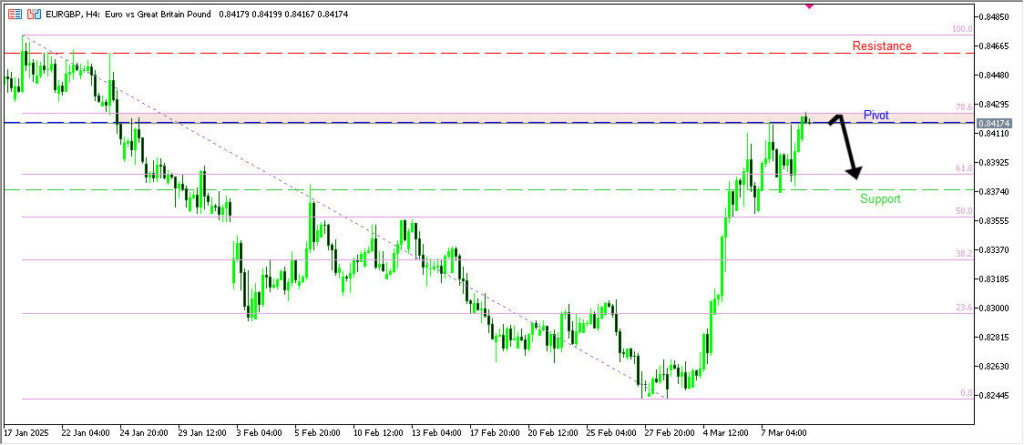Select the black downward forecast arrow
The width and height of the screenshot is (1024, 445).
tap(849, 150)
